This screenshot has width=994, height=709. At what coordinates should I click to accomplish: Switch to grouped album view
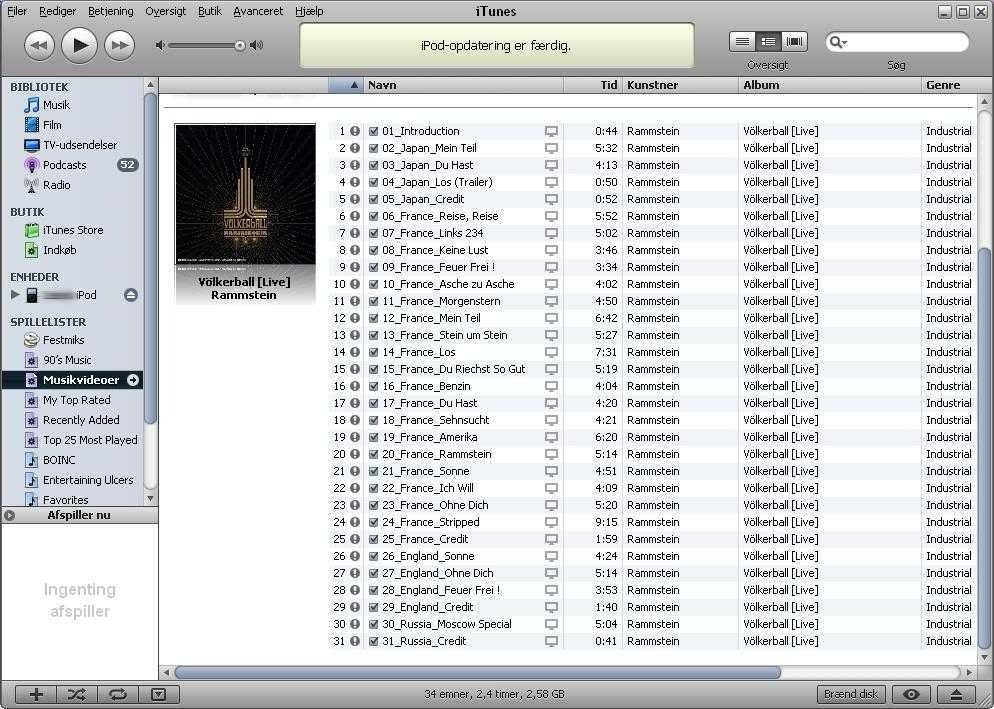pos(768,42)
